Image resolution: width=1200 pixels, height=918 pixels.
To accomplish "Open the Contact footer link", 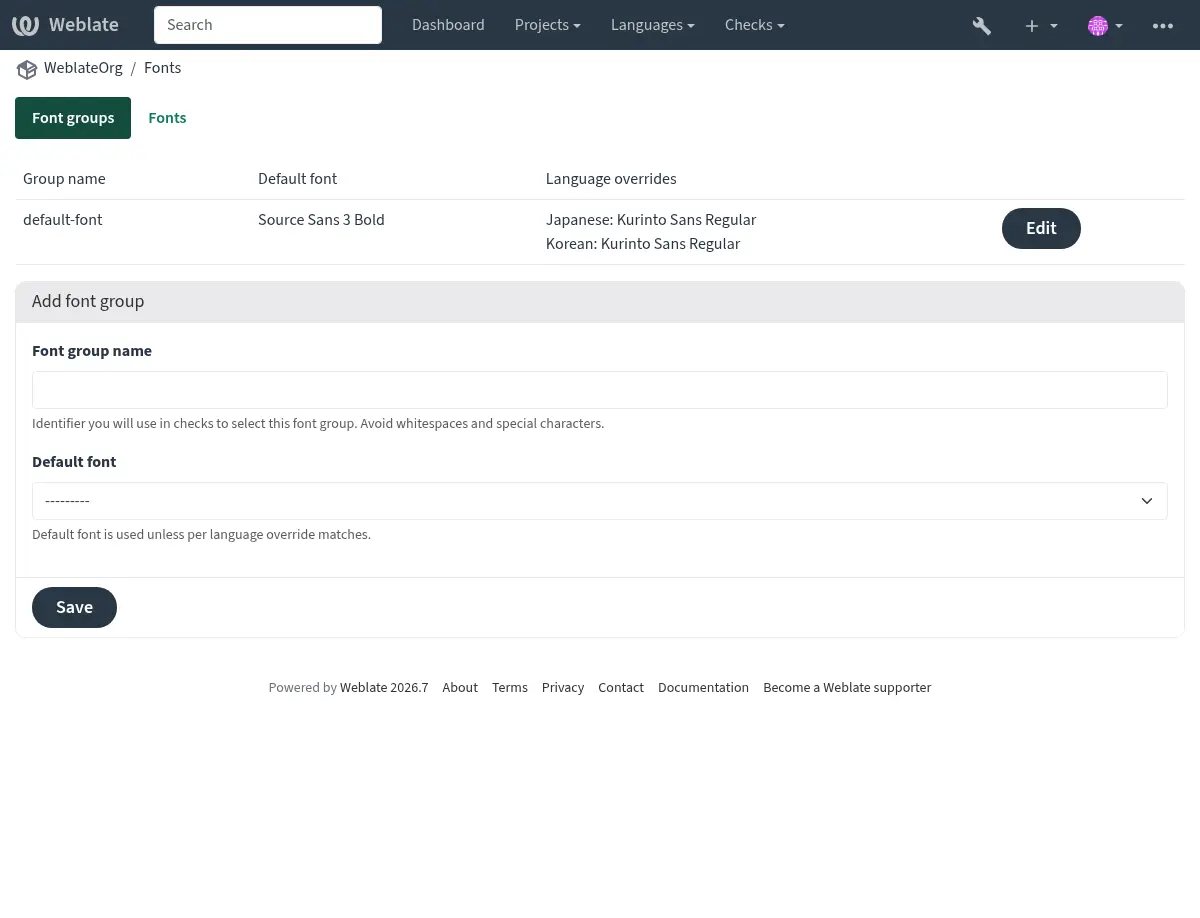I will coord(621,688).
